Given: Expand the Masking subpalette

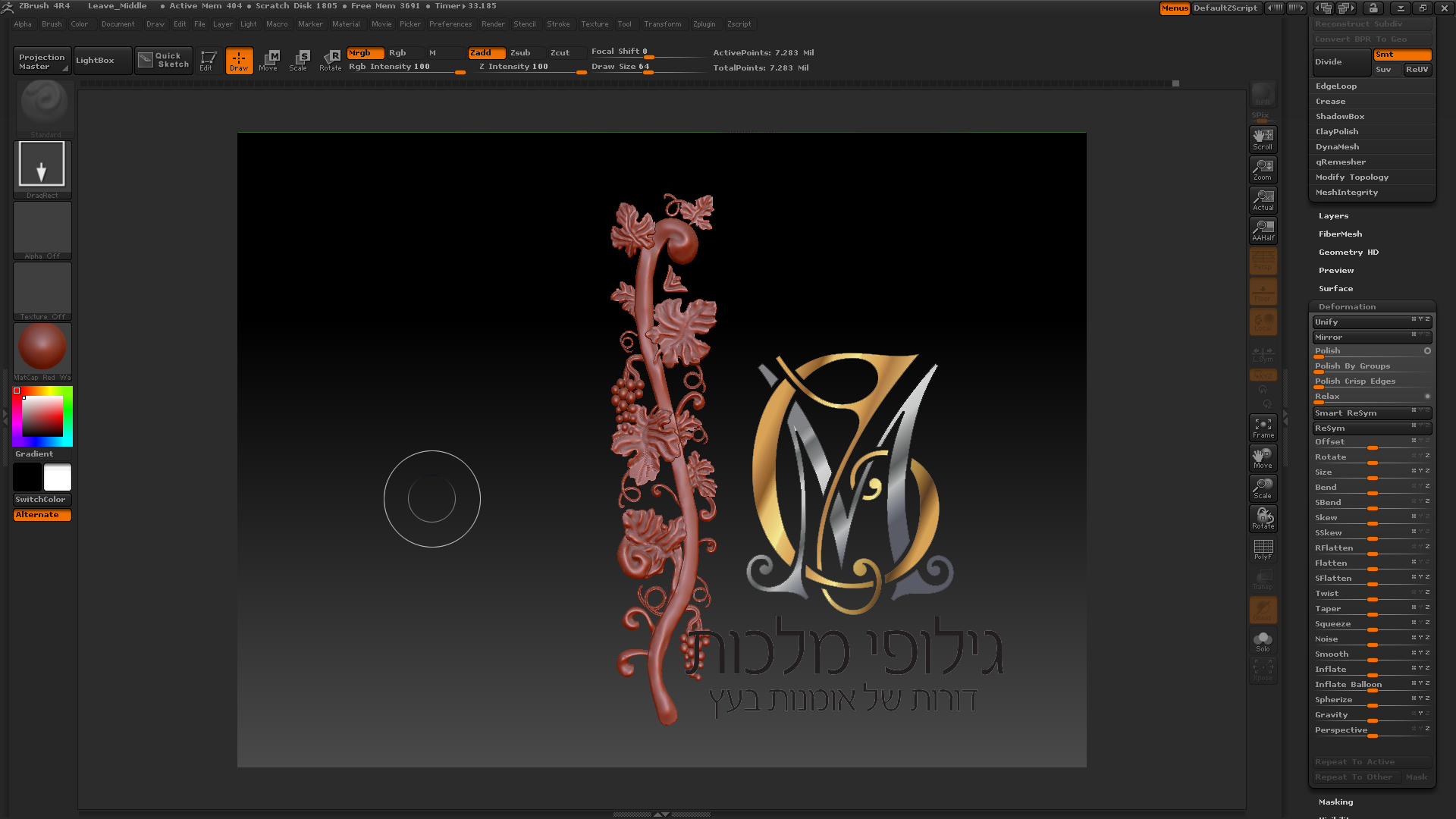Looking at the screenshot, I should coord(1335,802).
